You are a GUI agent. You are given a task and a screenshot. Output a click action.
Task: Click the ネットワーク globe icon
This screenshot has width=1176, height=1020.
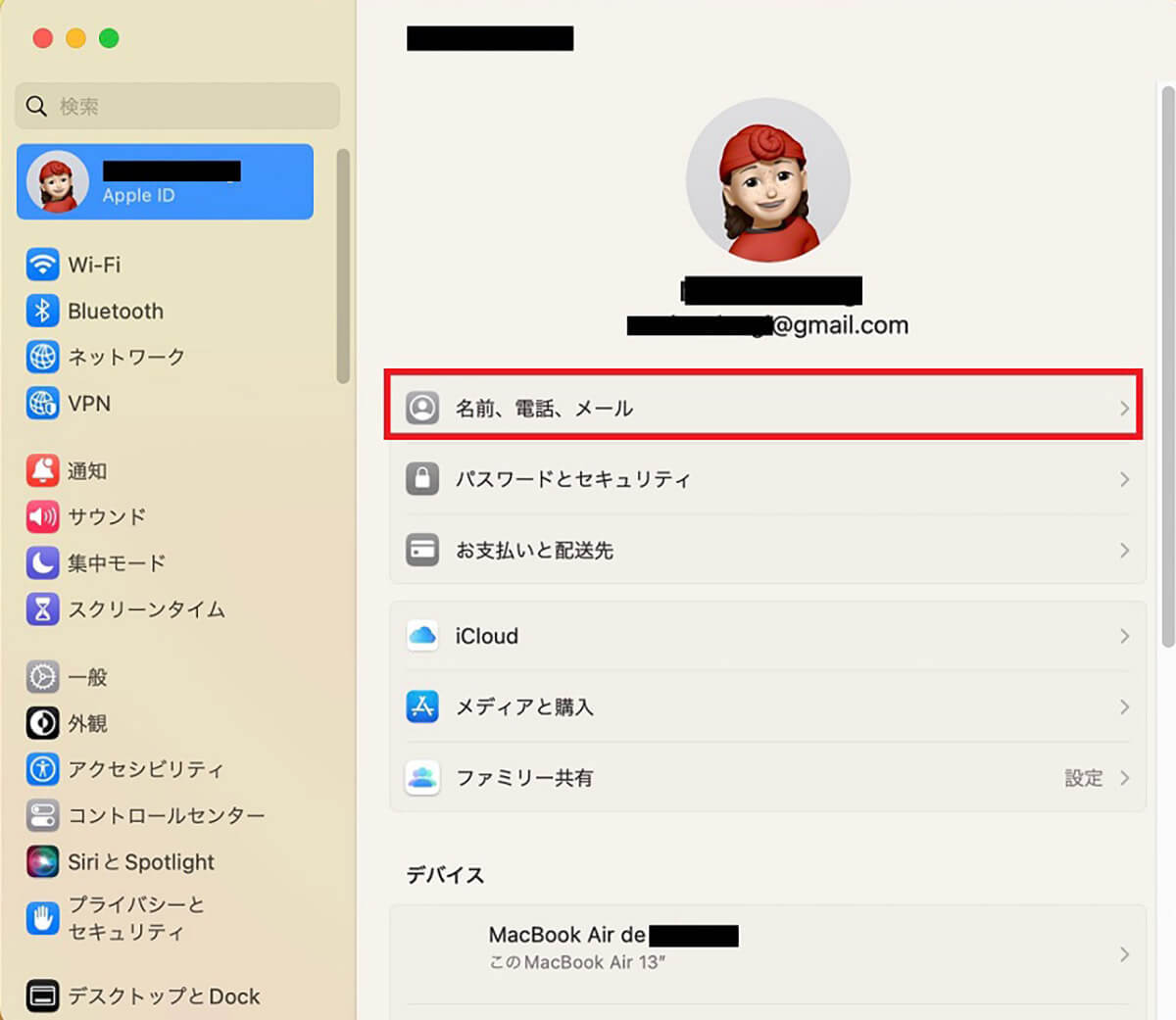(x=42, y=357)
